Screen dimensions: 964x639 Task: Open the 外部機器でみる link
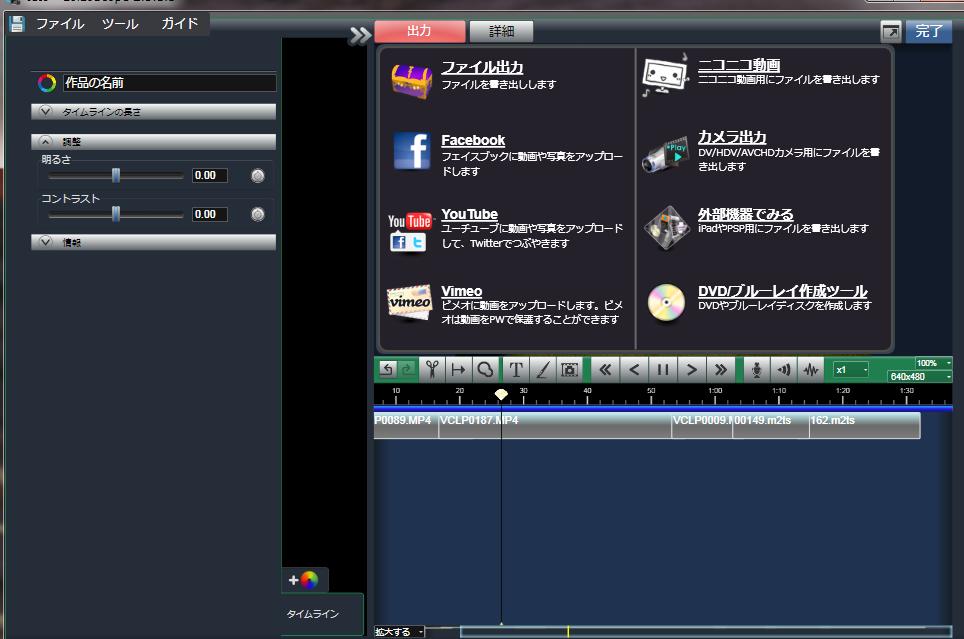click(x=745, y=214)
